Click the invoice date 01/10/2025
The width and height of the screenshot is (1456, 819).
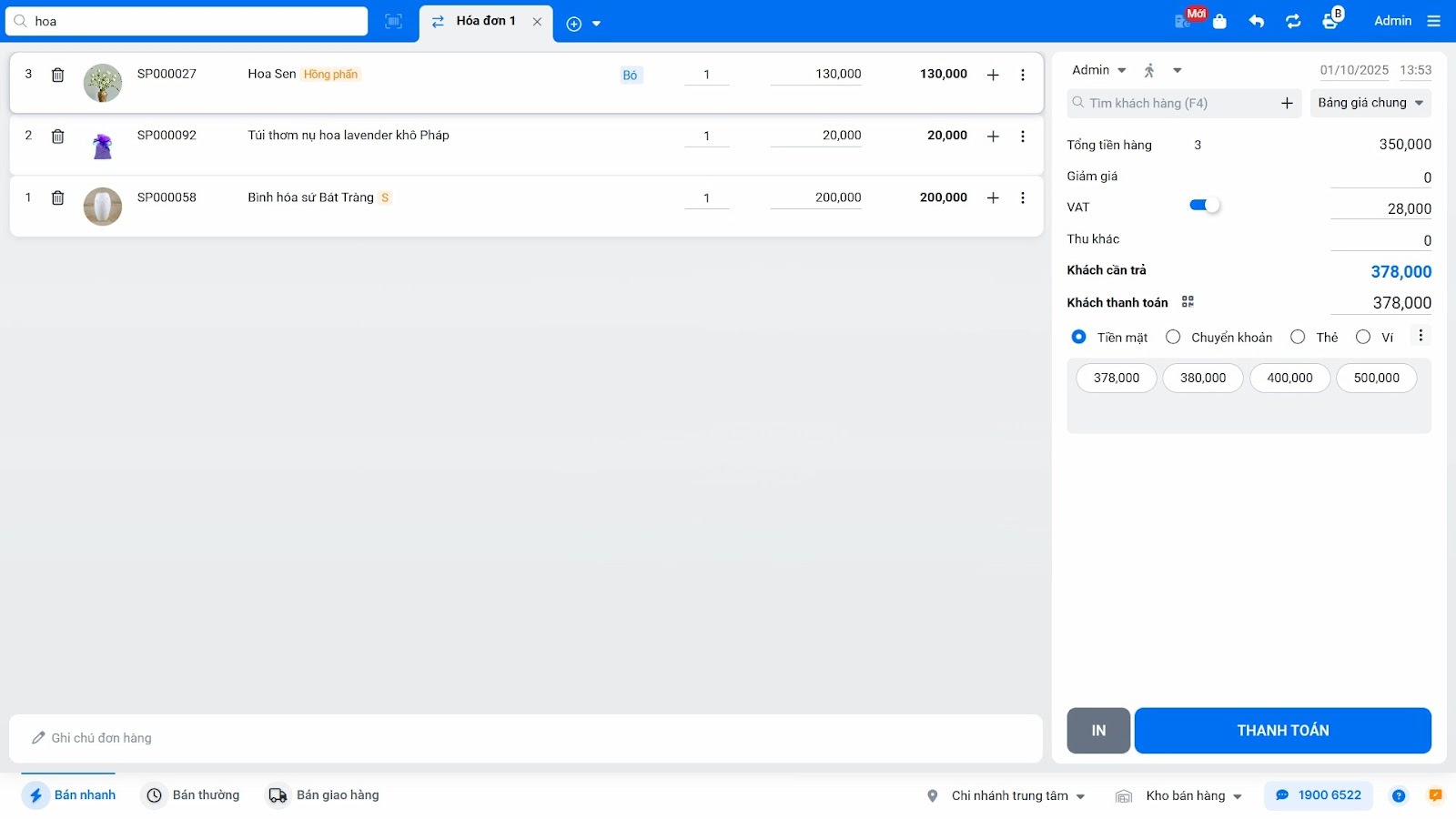click(1354, 70)
